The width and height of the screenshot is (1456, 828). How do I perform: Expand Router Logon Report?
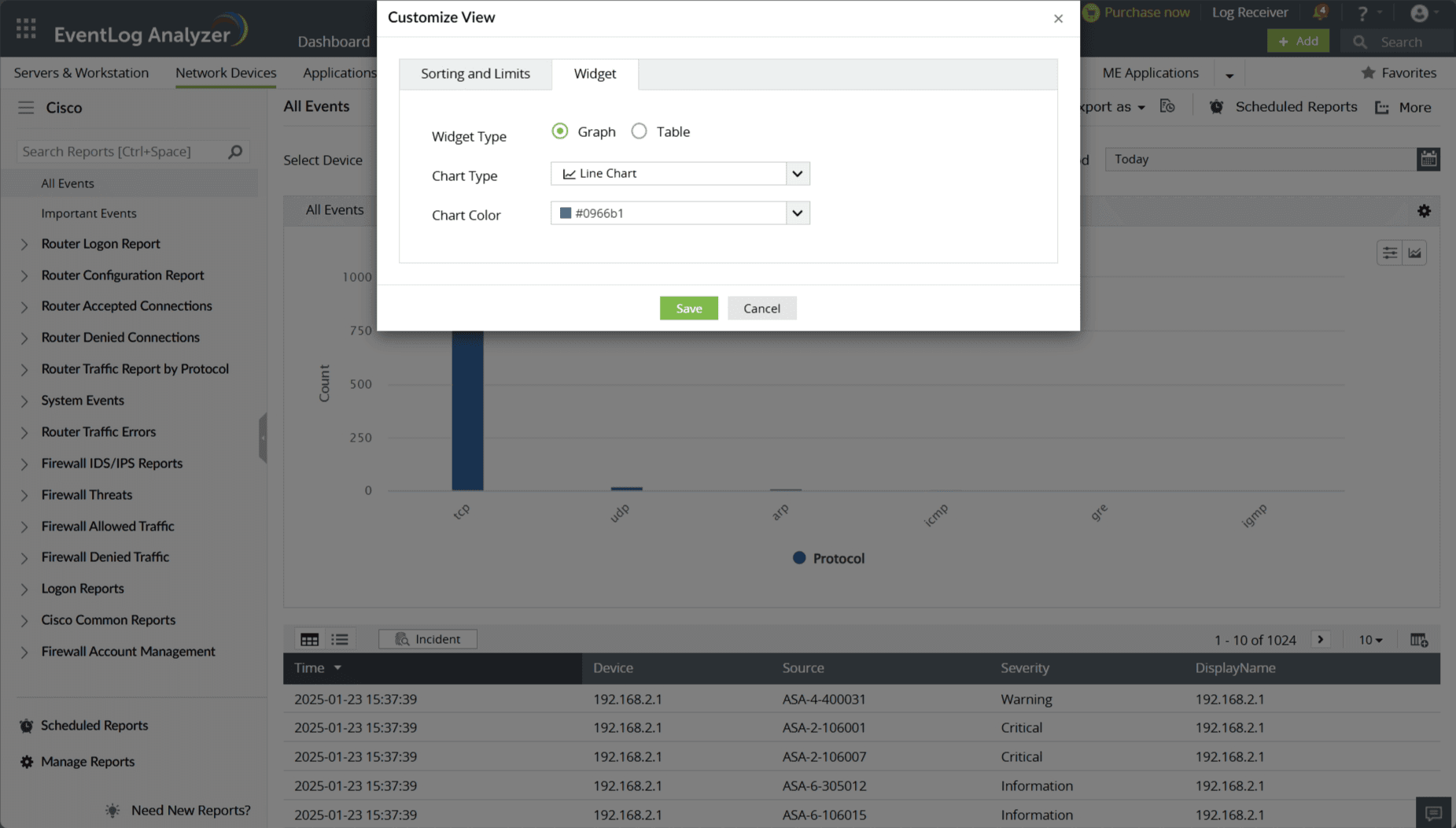click(24, 245)
